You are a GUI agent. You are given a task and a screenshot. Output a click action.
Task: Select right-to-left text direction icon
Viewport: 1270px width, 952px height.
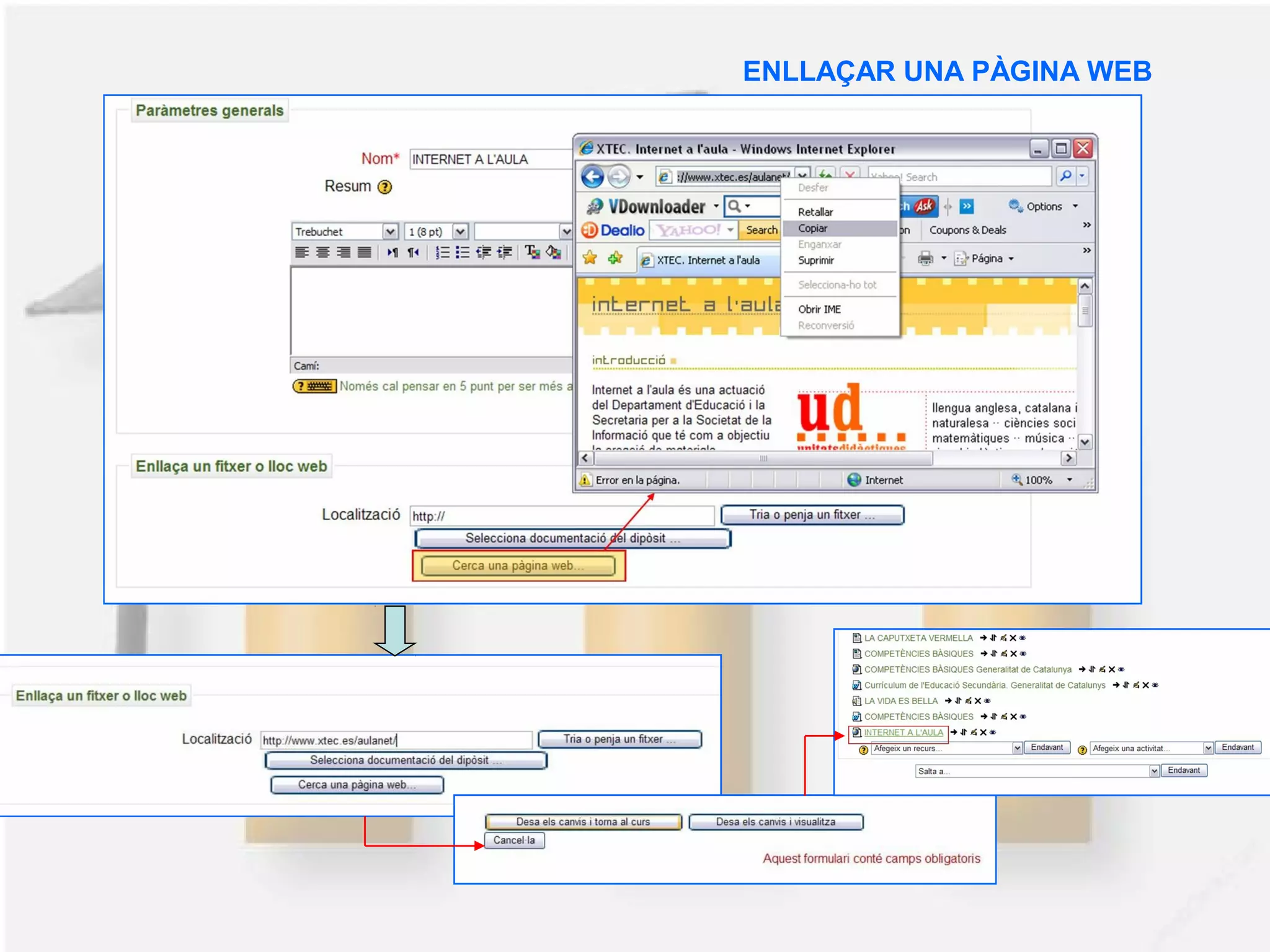click(414, 252)
